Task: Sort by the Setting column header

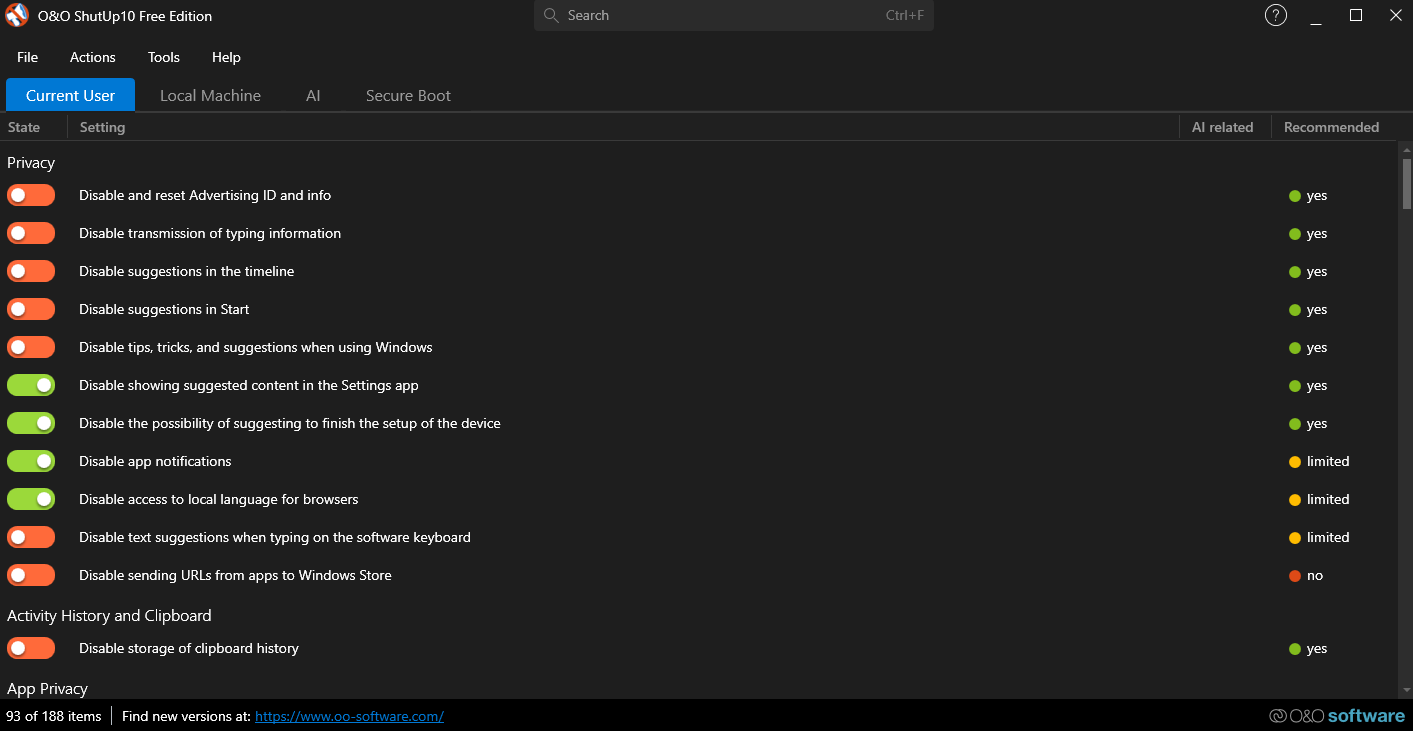Action: pos(102,127)
